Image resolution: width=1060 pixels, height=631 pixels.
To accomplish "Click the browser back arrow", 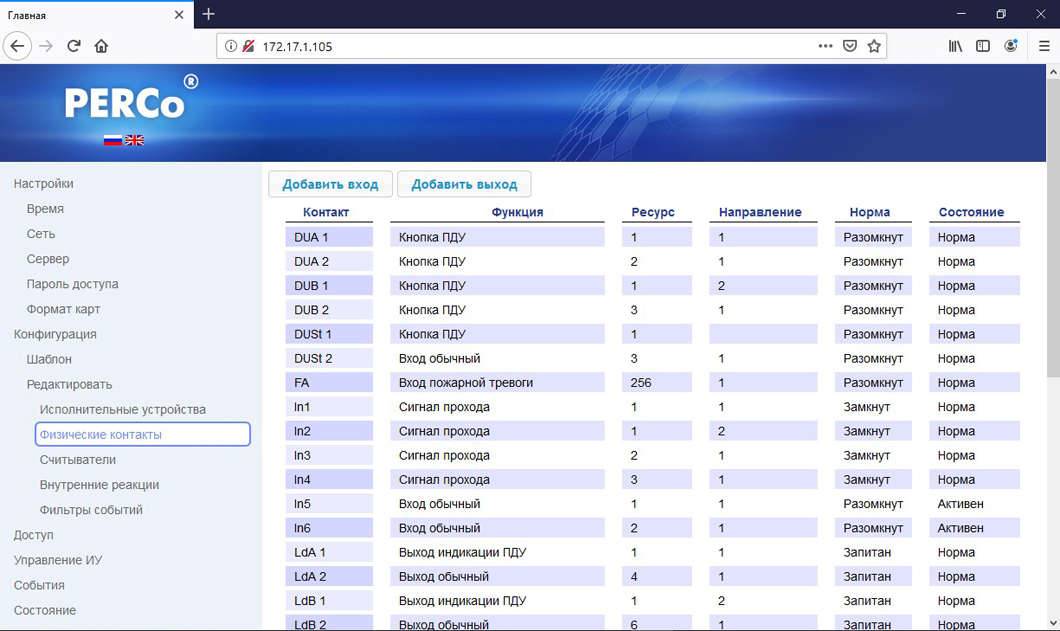I will coord(17,46).
